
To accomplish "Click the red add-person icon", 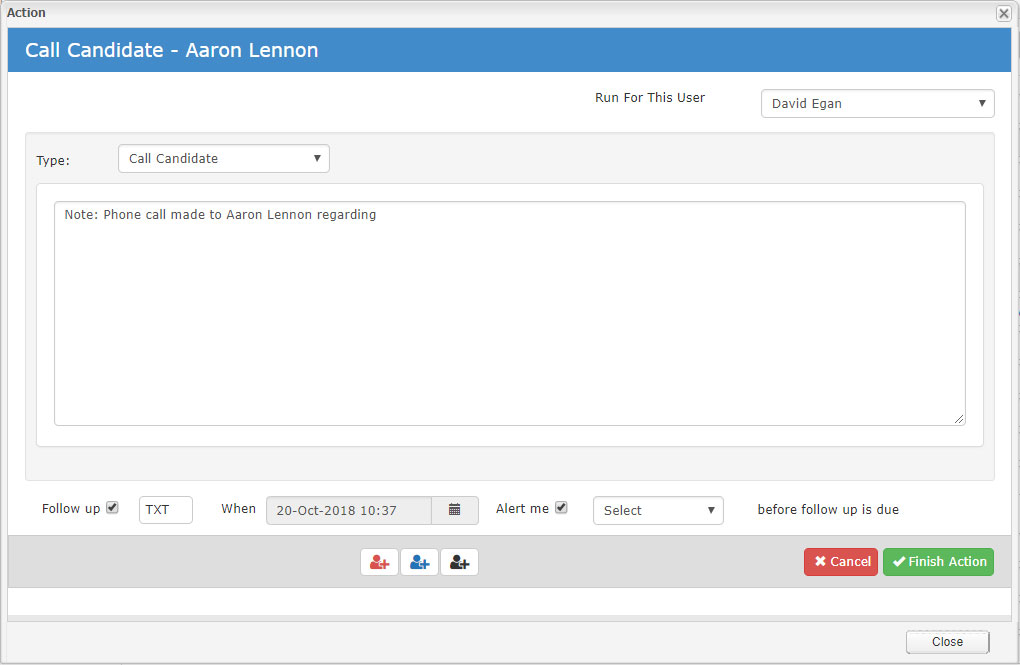I will click(x=379, y=562).
